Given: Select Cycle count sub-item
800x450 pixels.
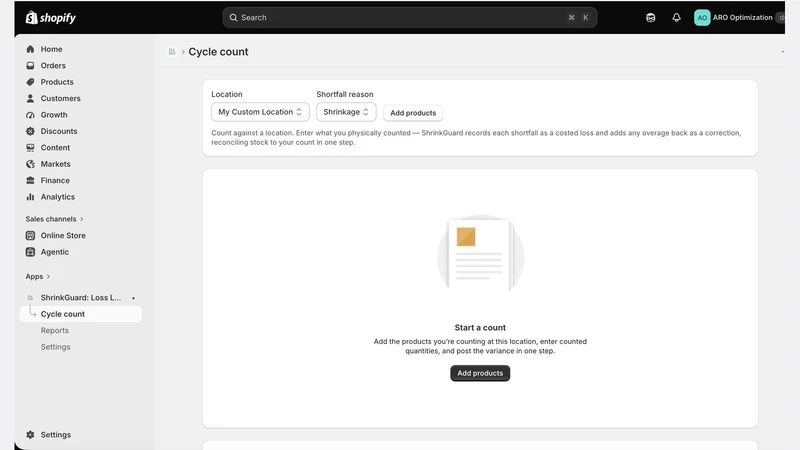Looking at the screenshot, I should tap(81, 314).
